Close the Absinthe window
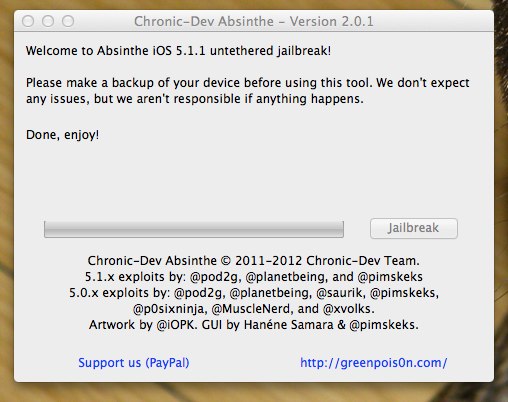 [x=28, y=21]
